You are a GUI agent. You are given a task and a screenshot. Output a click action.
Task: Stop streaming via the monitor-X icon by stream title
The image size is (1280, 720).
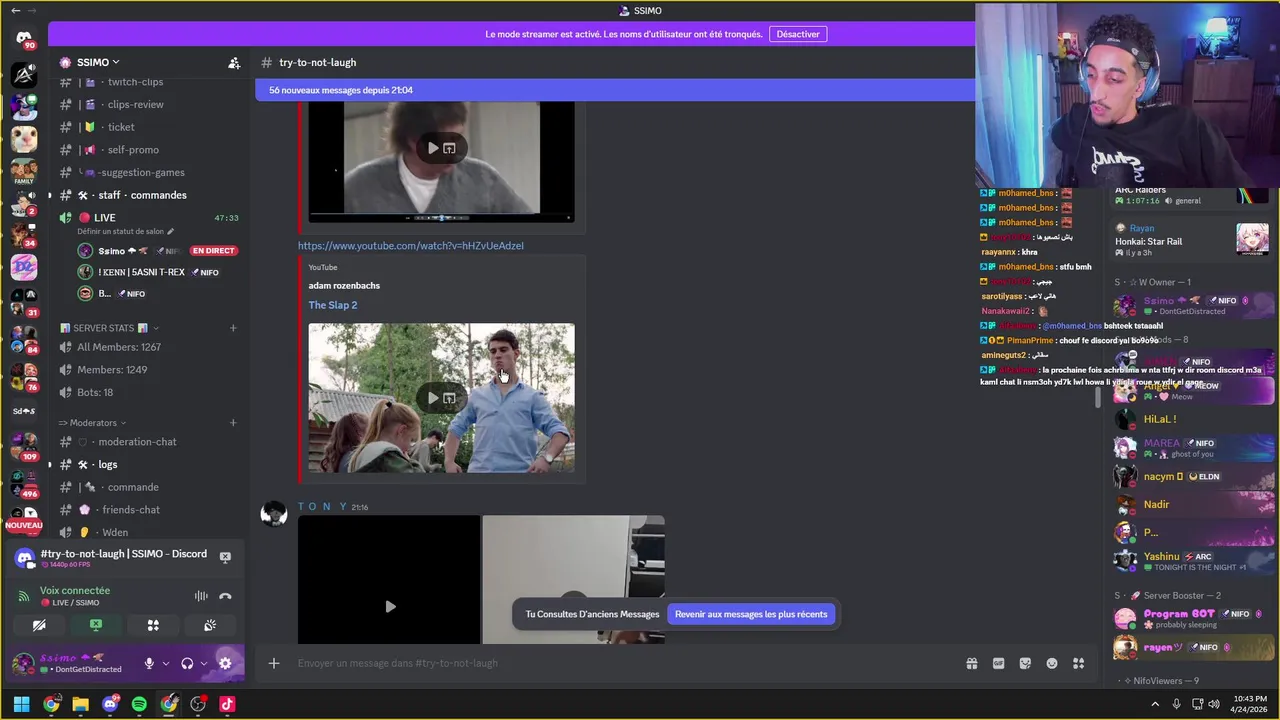coord(225,557)
